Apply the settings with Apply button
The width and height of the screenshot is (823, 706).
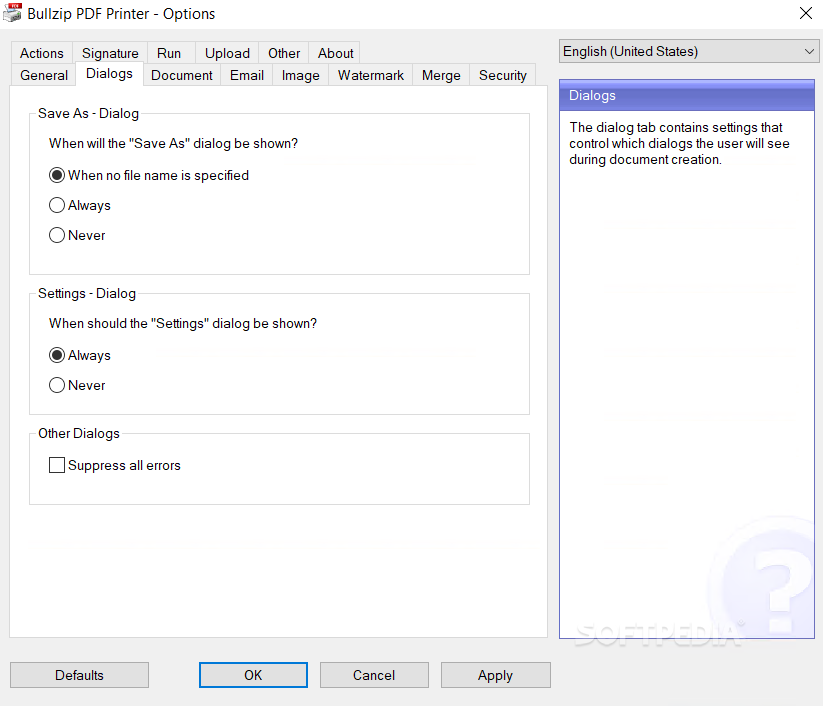click(x=495, y=675)
